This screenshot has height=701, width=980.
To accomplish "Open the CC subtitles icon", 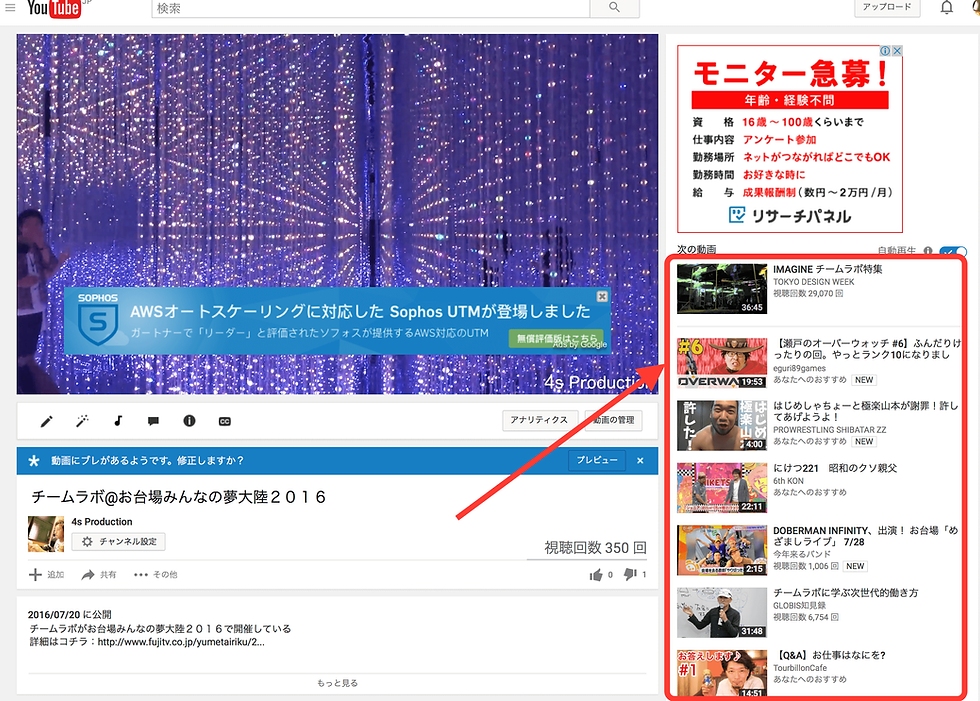I will [x=225, y=422].
